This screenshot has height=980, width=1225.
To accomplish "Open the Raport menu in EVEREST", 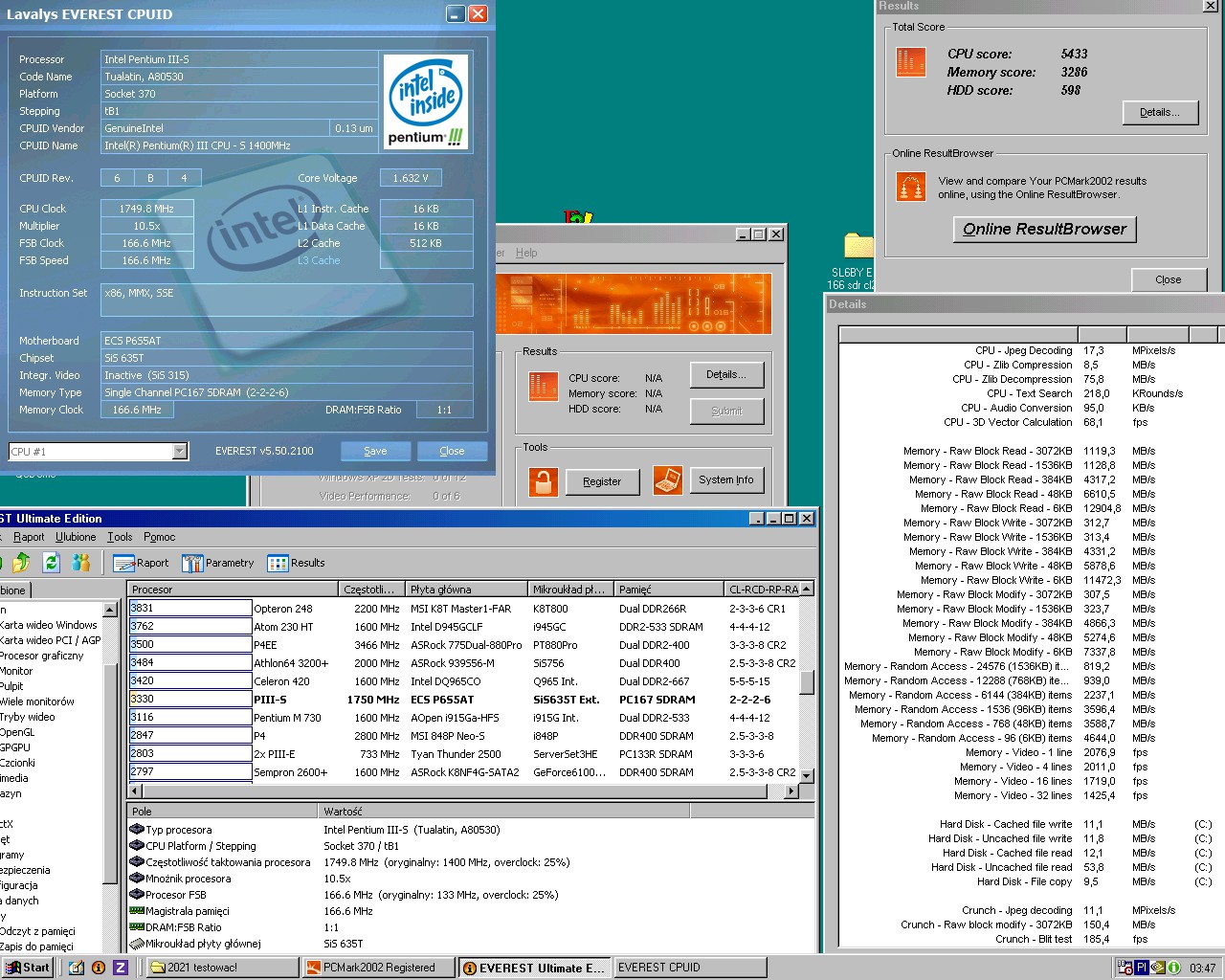I will [x=29, y=537].
